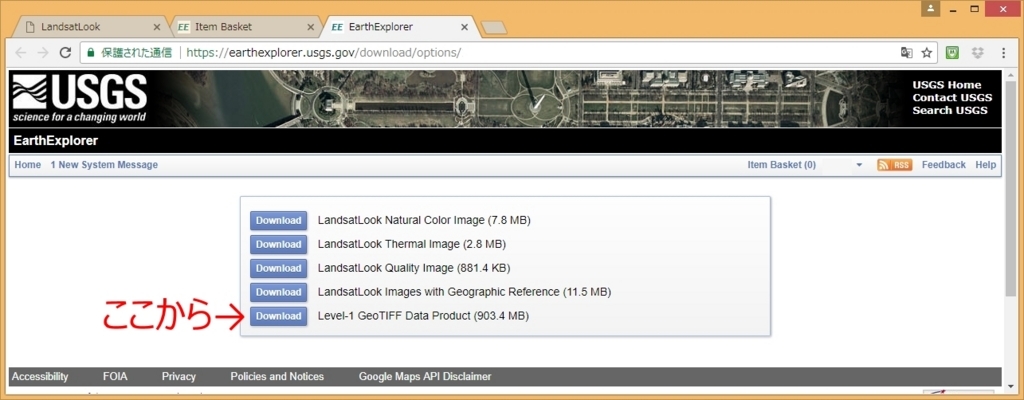This screenshot has width=1024, height=400.
Task: Click Google Maps API Disclaimer link
Action: tap(425, 376)
